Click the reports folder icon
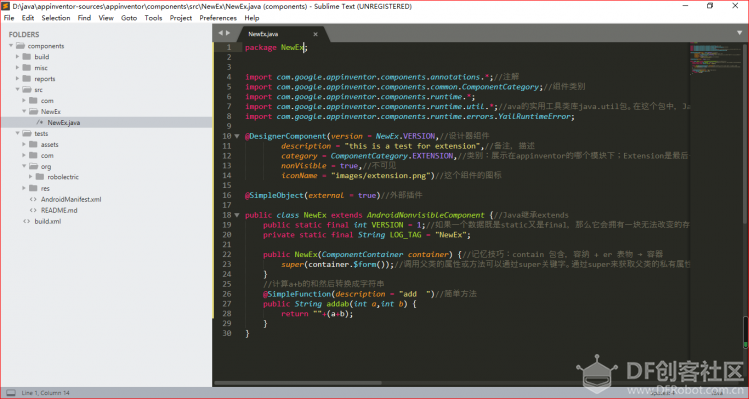749x399 pixels. tap(27, 78)
